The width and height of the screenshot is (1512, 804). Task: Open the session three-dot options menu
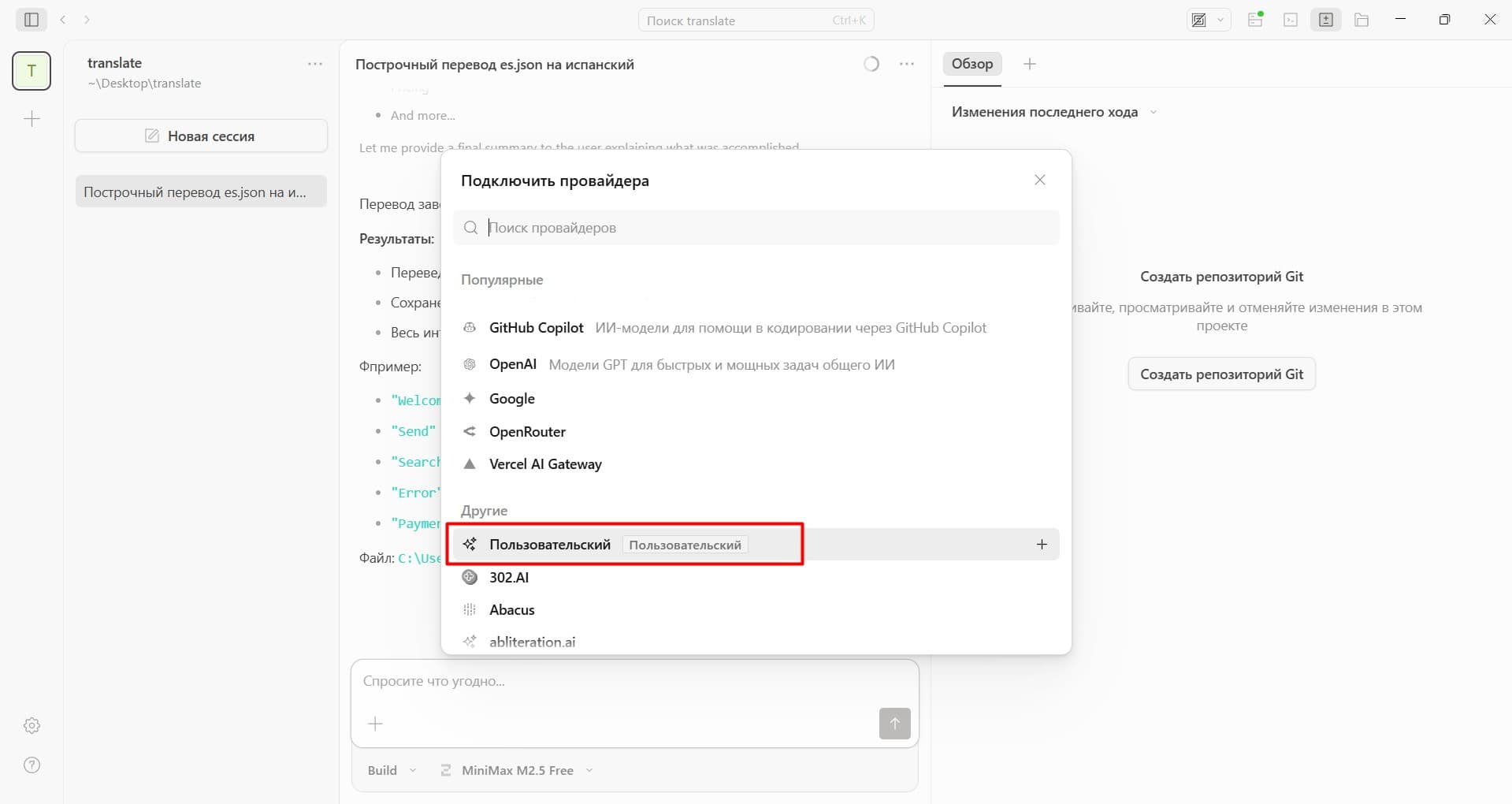tap(907, 64)
